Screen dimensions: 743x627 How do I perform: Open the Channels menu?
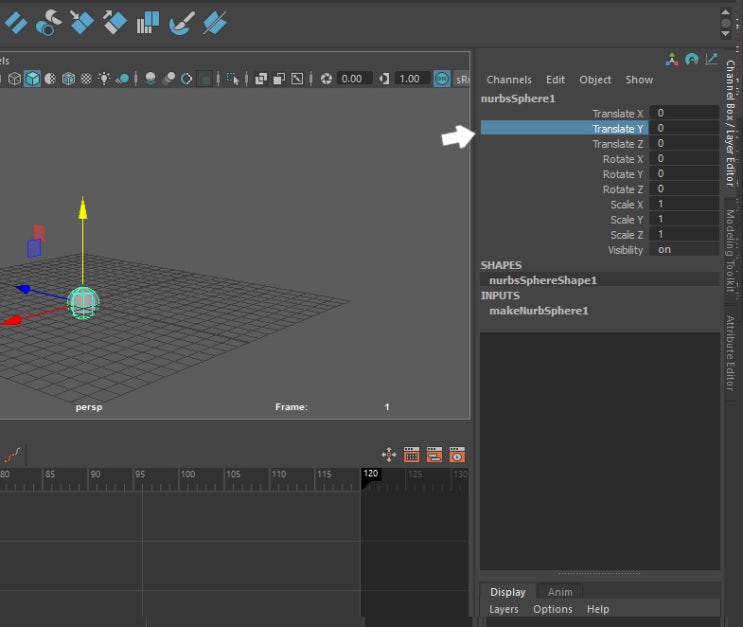tap(509, 80)
